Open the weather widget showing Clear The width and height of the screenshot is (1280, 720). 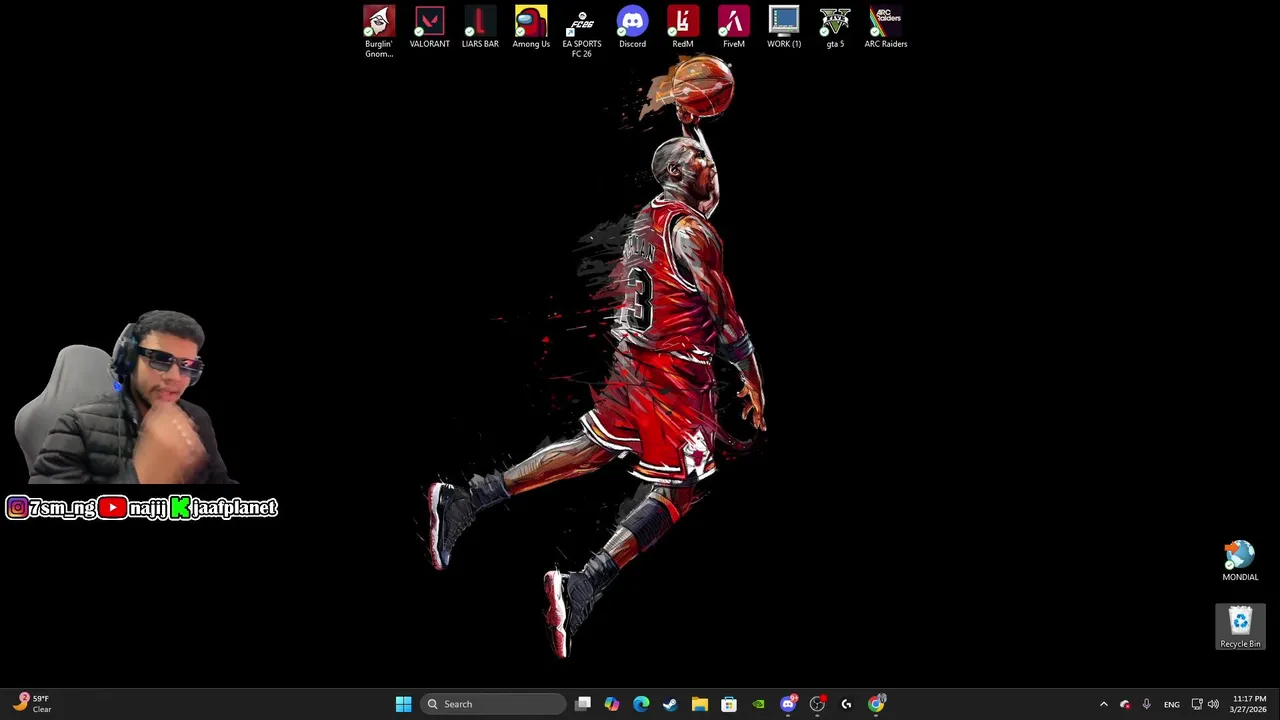point(32,704)
